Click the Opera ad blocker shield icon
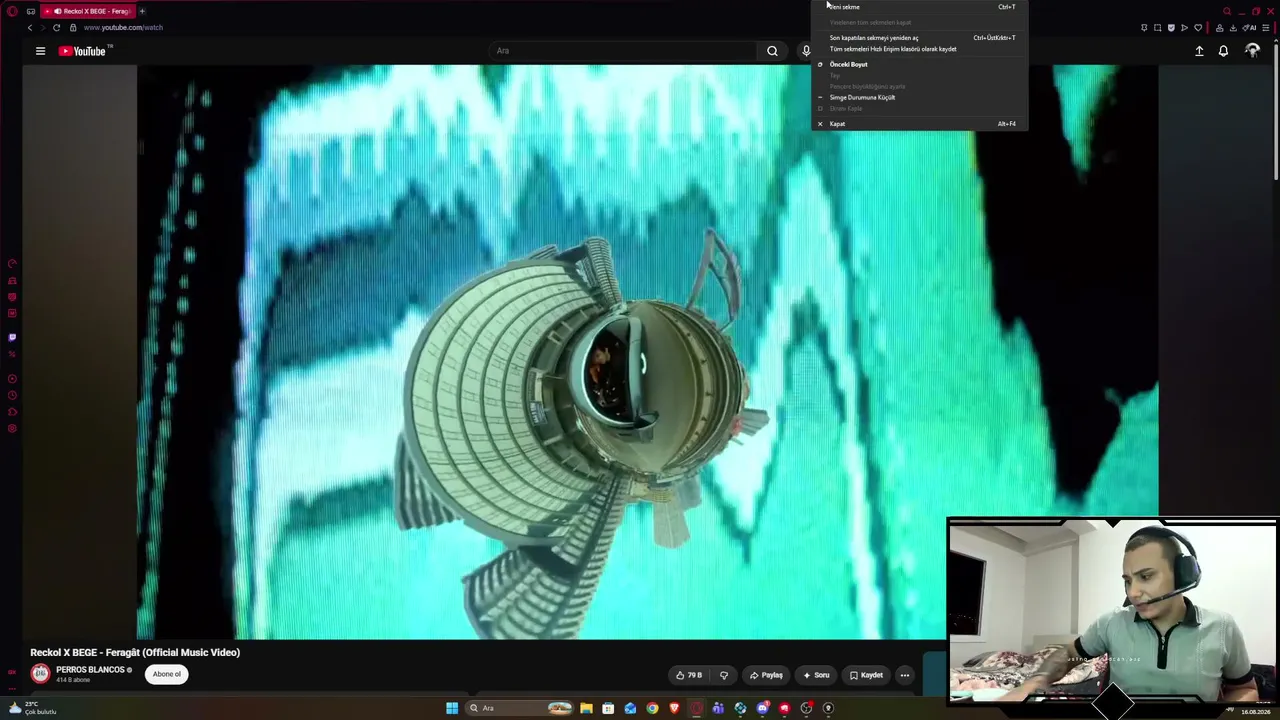Screen dimensions: 1280x720 point(1171,28)
